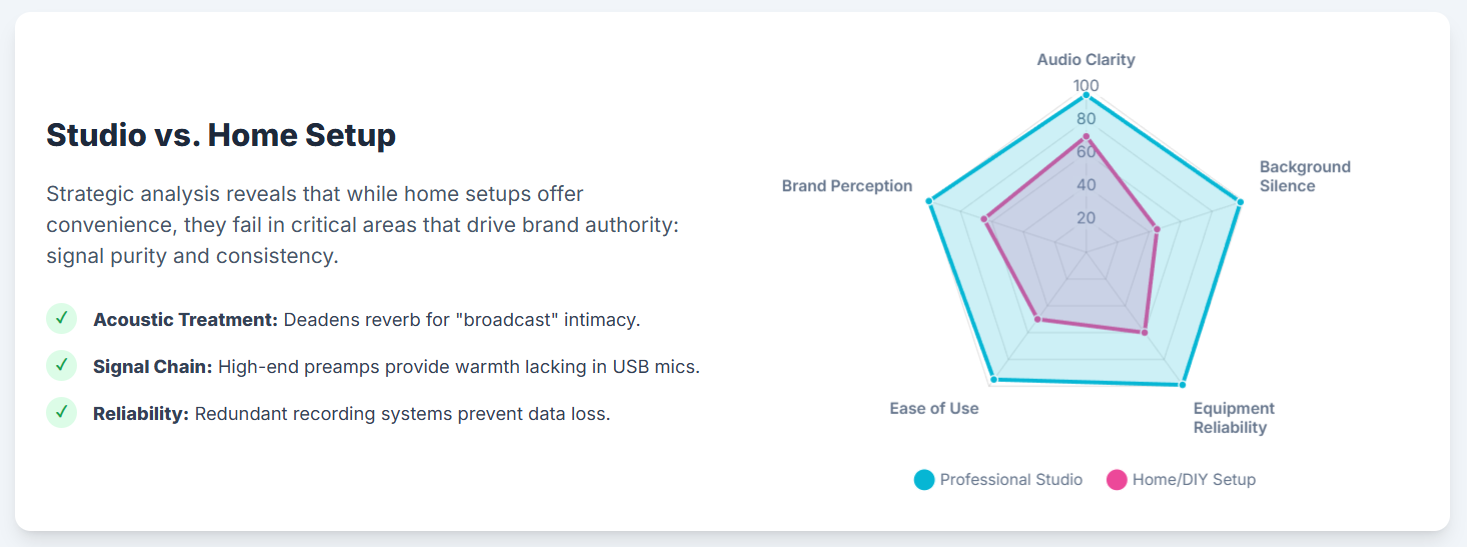Click the pink Ease of Use data point

coord(1038,320)
